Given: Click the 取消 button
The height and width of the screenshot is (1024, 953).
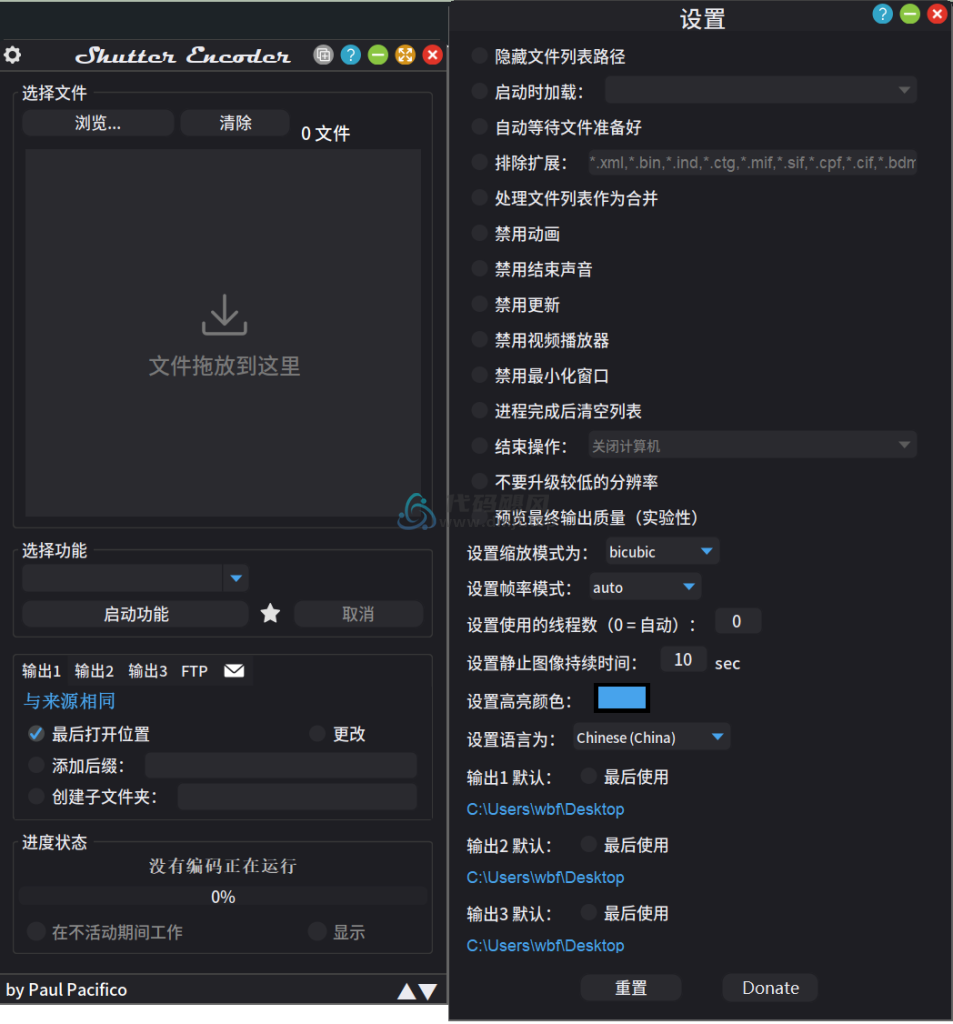Looking at the screenshot, I should coord(358,614).
